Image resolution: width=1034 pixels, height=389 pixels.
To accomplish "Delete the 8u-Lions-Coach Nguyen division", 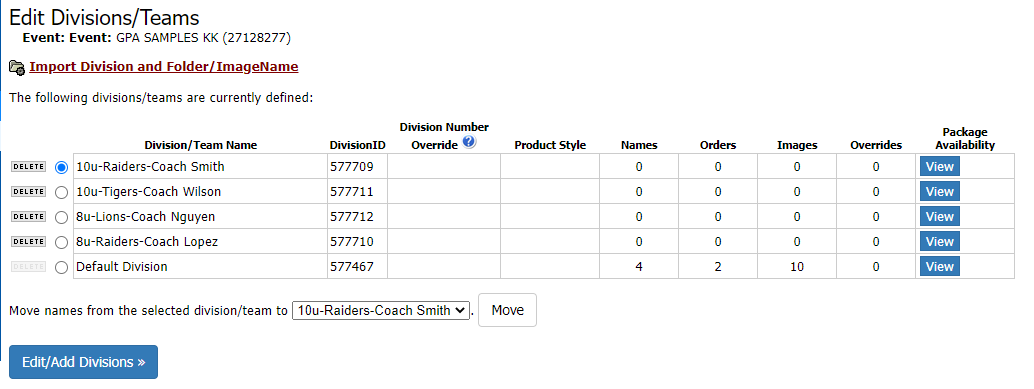I will pos(28,217).
